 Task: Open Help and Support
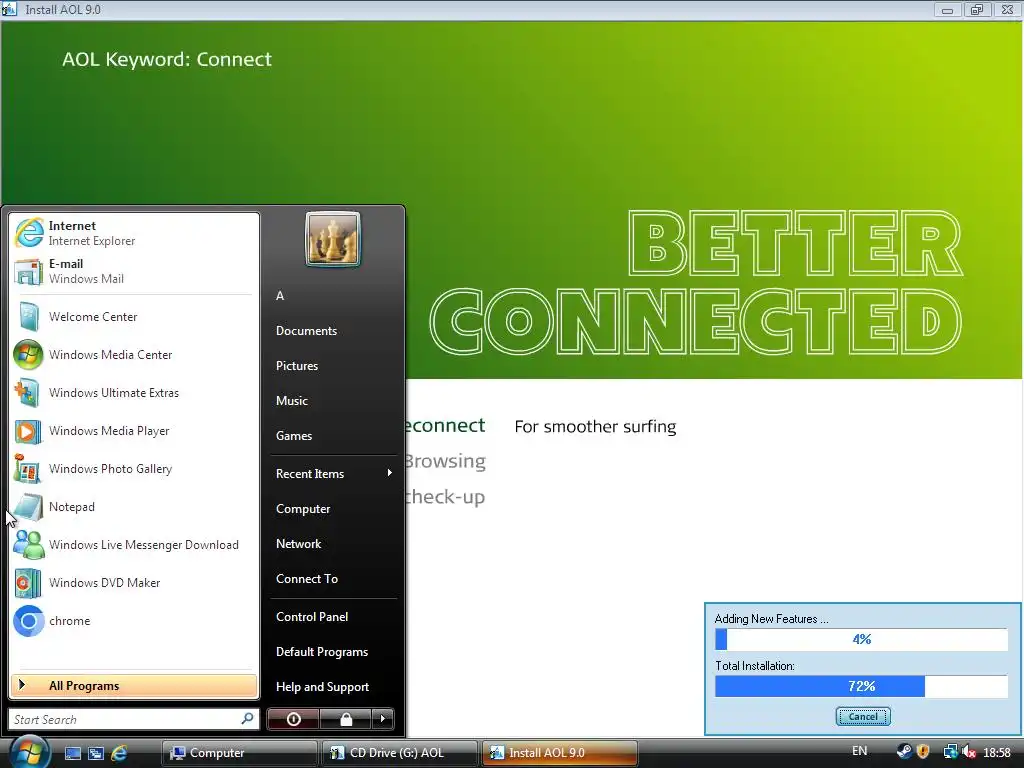(x=333, y=687)
